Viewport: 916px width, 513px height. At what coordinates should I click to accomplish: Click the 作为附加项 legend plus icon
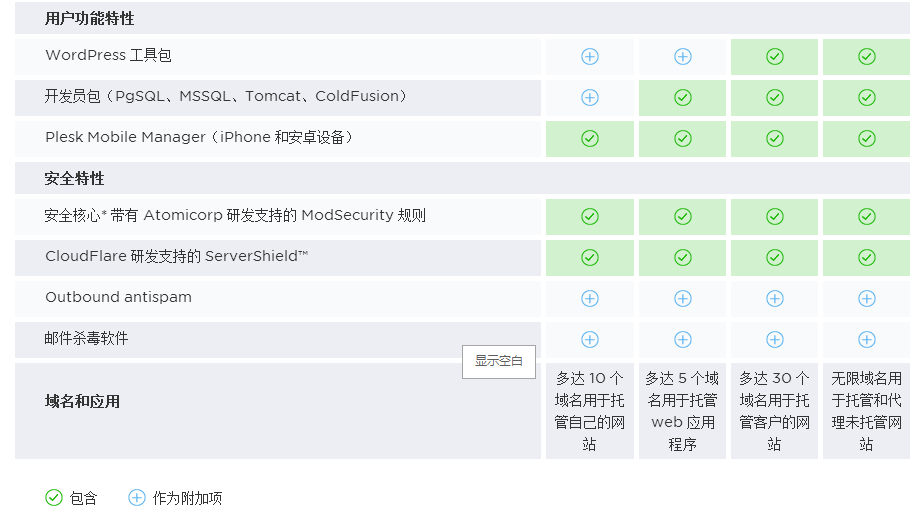(137, 498)
